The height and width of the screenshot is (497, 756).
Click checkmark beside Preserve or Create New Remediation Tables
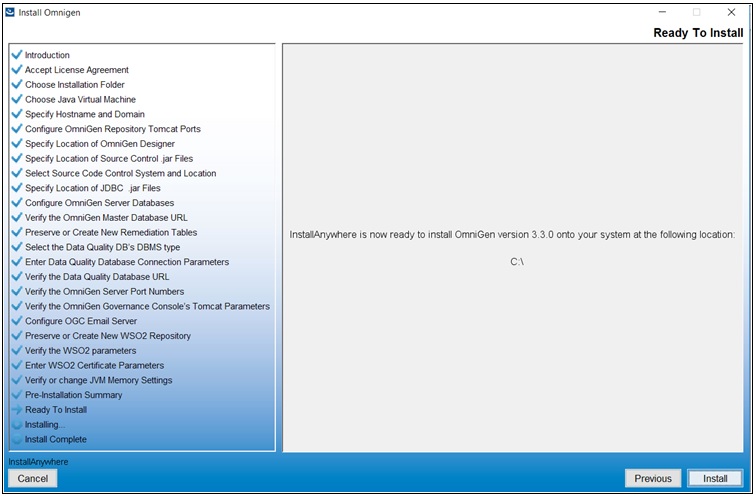(x=17, y=232)
